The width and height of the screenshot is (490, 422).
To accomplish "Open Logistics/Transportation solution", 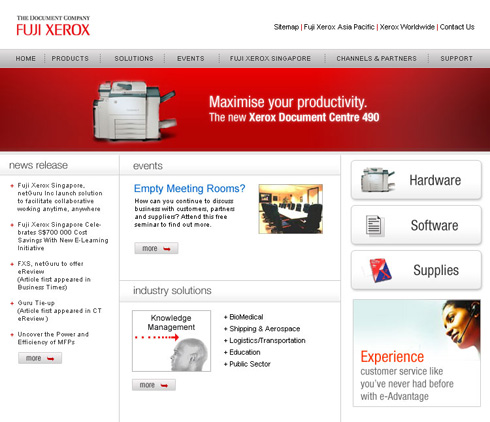I will 267,340.
